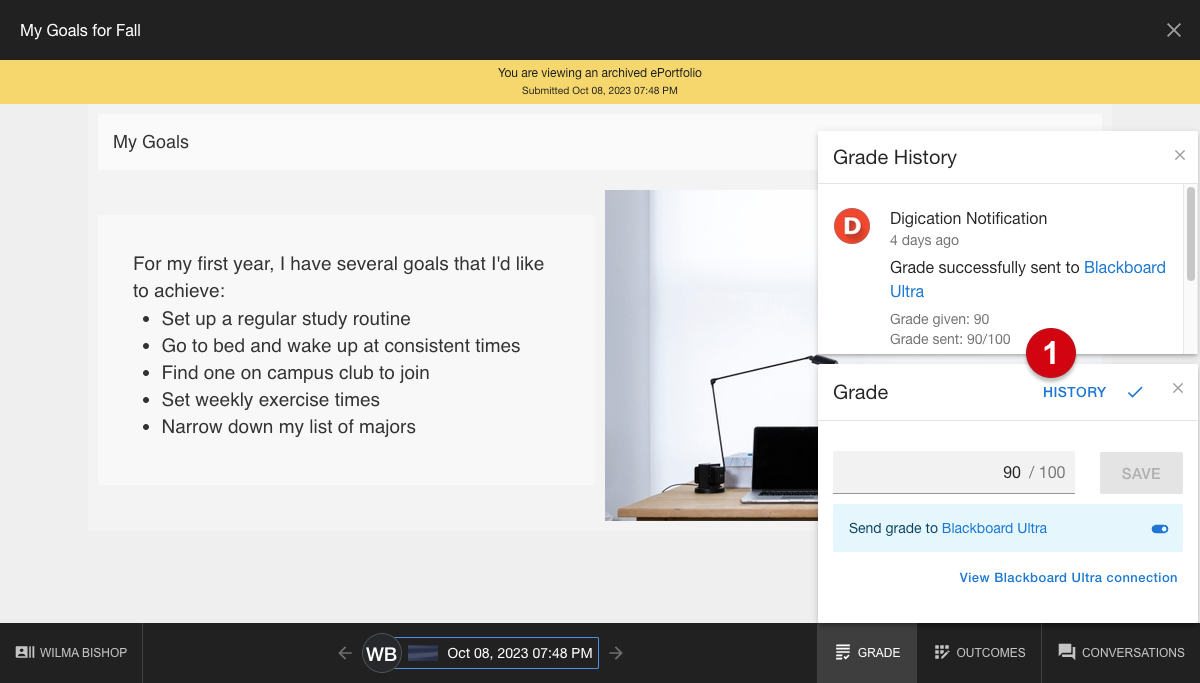Click 'Set up a regular study routine' text
The height and width of the screenshot is (683, 1200).
pyautogui.click(x=286, y=319)
